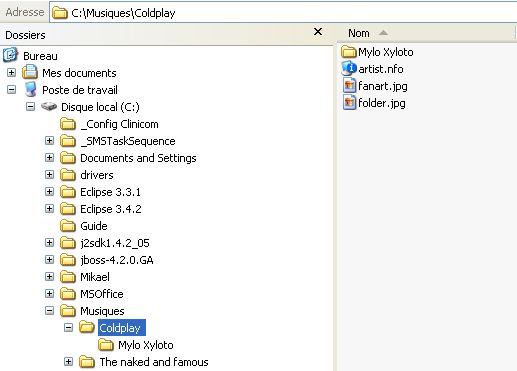Screen dimensions: 517x371
Task: Expand the _SMSTaskSequence folder node
Action: coord(49,141)
